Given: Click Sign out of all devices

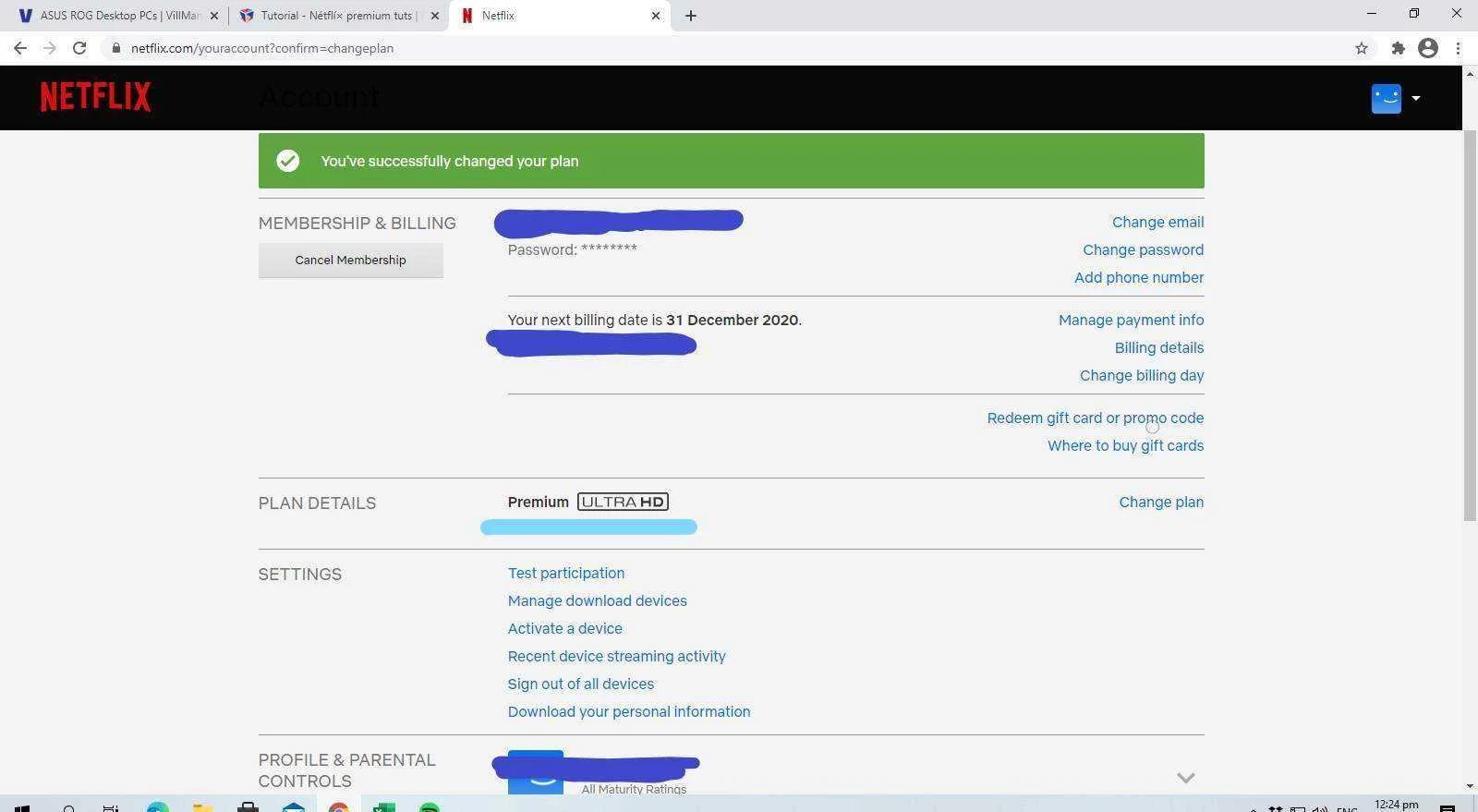Looking at the screenshot, I should tap(580, 684).
